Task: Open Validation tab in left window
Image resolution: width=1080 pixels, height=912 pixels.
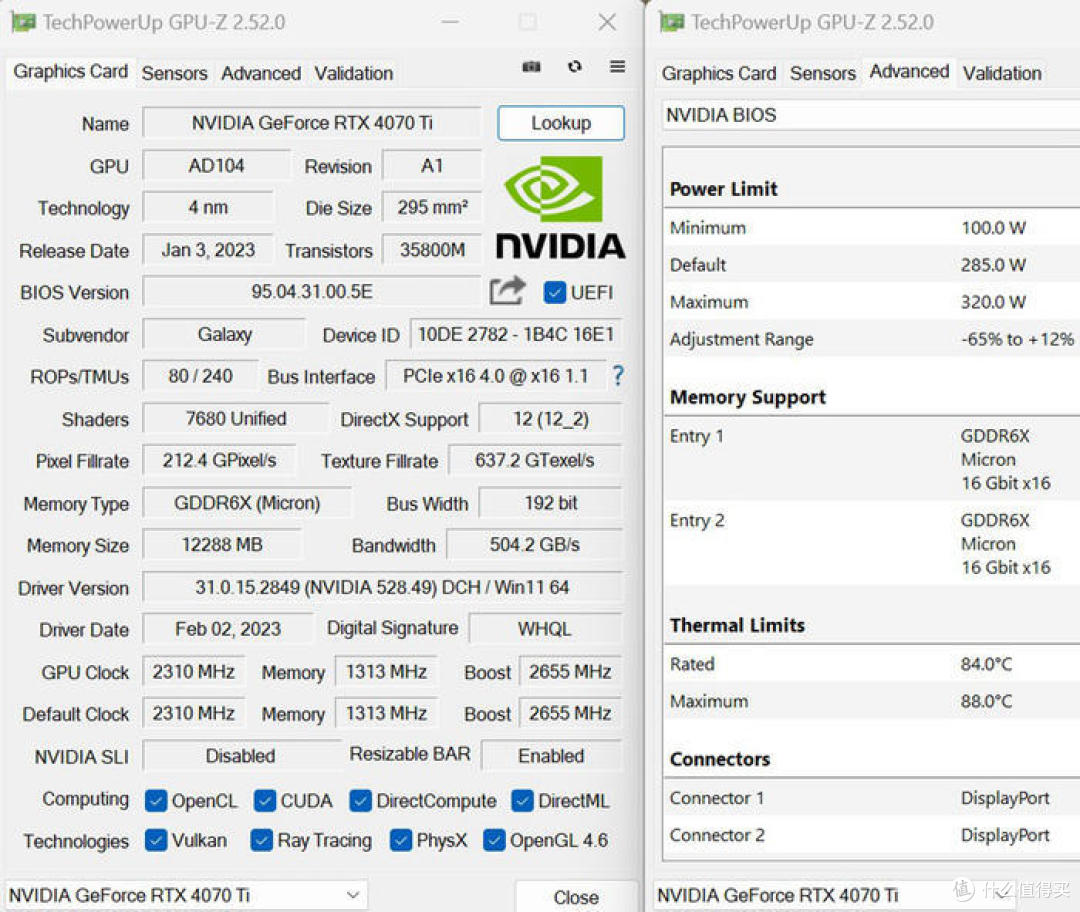Action: coord(354,73)
